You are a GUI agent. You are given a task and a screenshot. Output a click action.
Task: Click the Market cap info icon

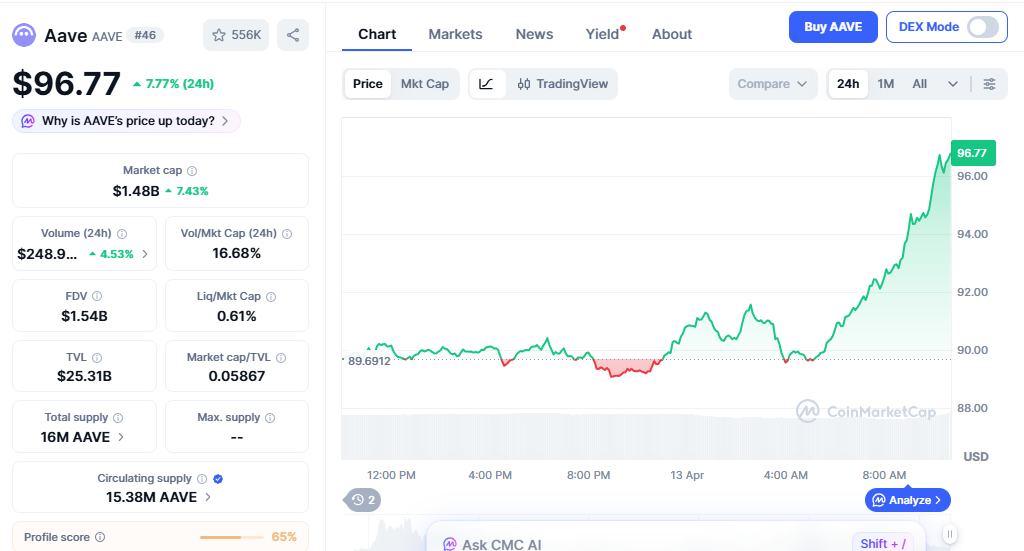click(192, 171)
